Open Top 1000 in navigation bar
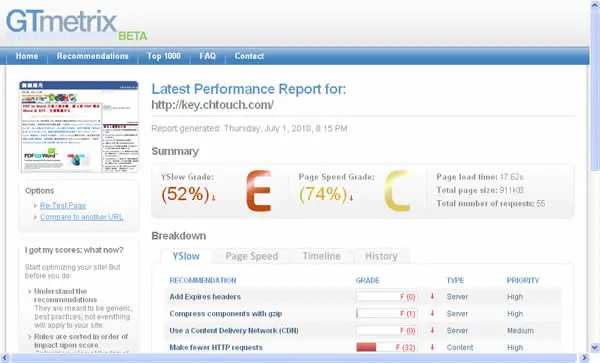Viewport: 600px width, 363px height. pyautogui.click(x=164, y=56)
